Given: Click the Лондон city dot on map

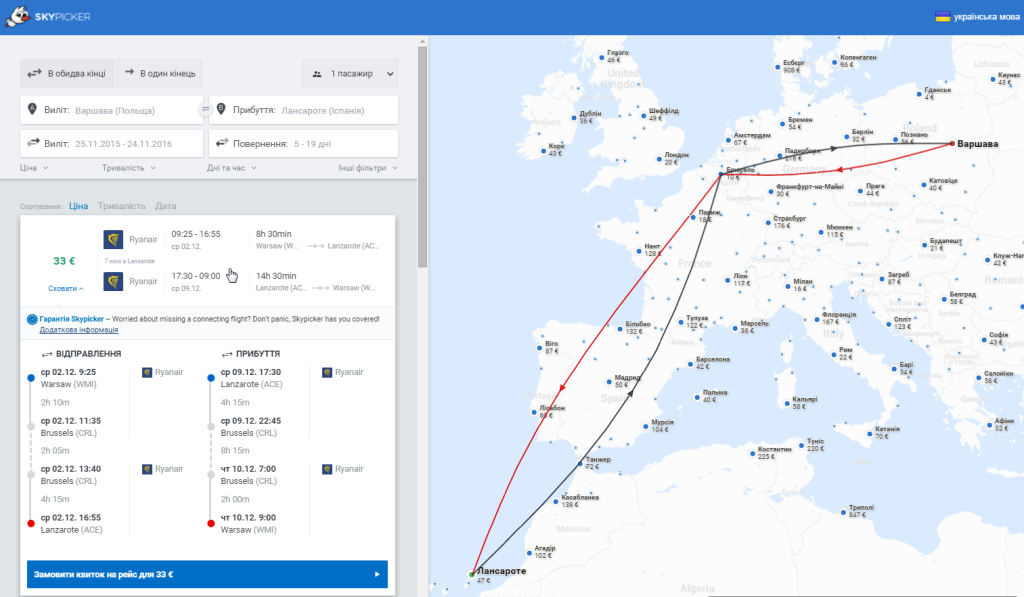Looking at the screenshot, I should [x=659, y=159].
